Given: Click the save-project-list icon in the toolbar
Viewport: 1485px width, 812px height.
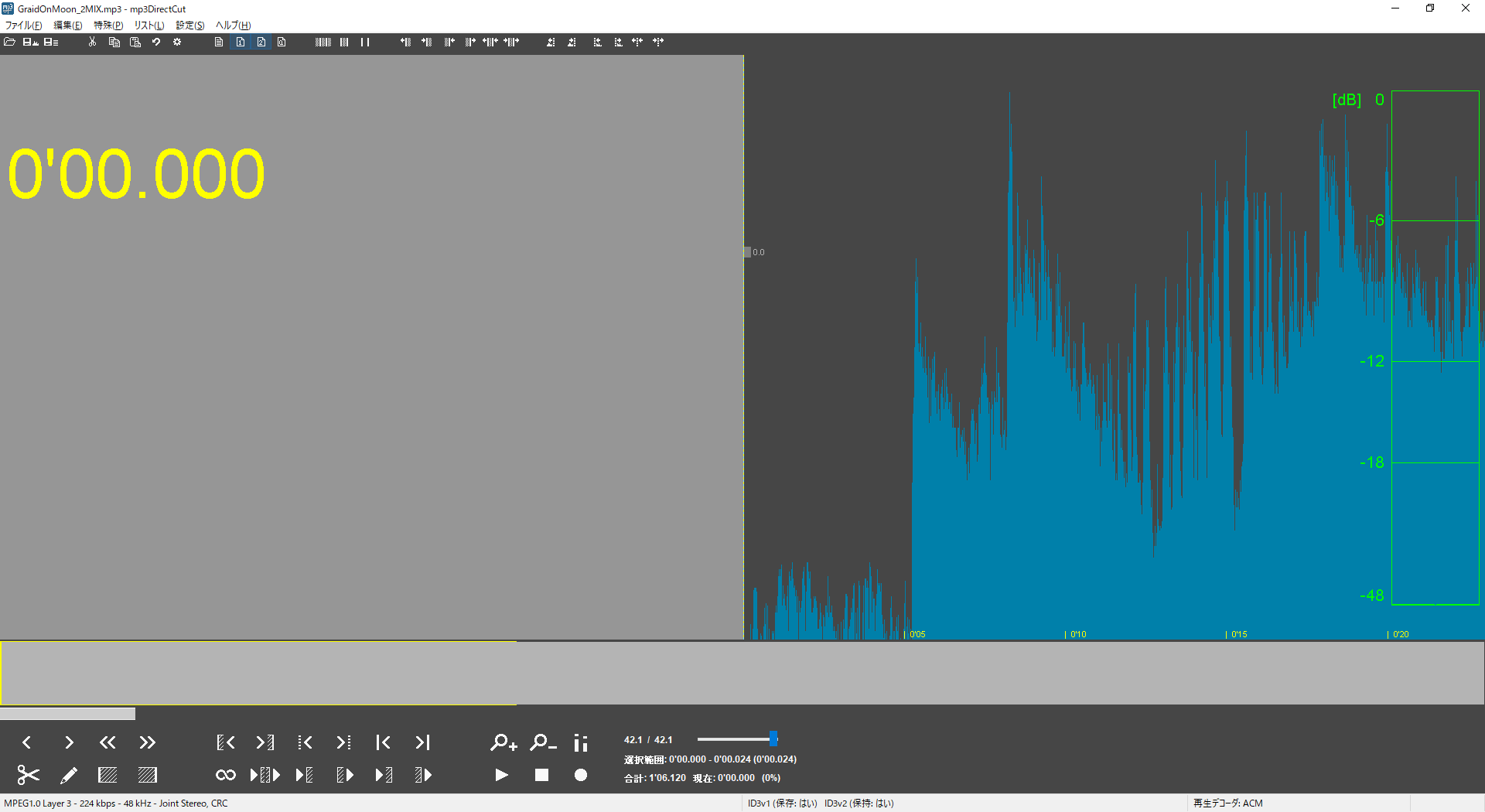Looking at the screenshot, I should click(x=51, y=43).
